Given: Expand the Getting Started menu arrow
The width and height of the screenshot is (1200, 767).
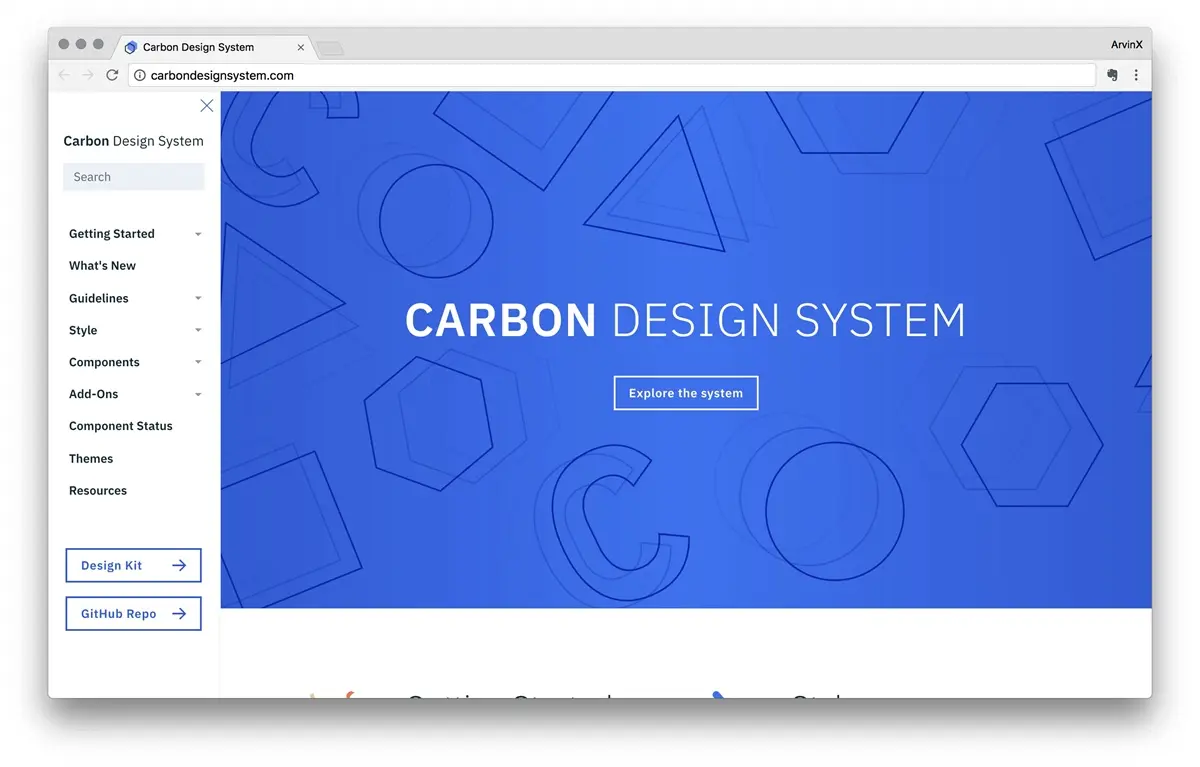Looking at the screenshot, I should click(x=198, y=234).
